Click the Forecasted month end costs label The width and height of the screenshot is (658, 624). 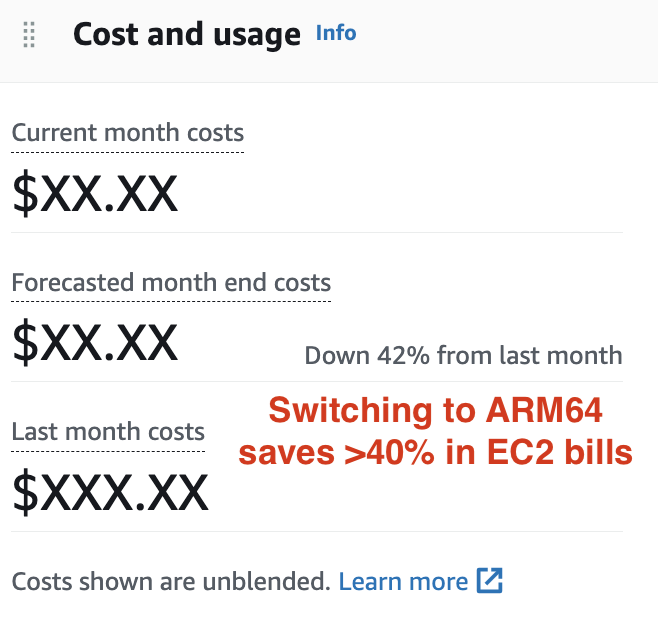point(171,283)
